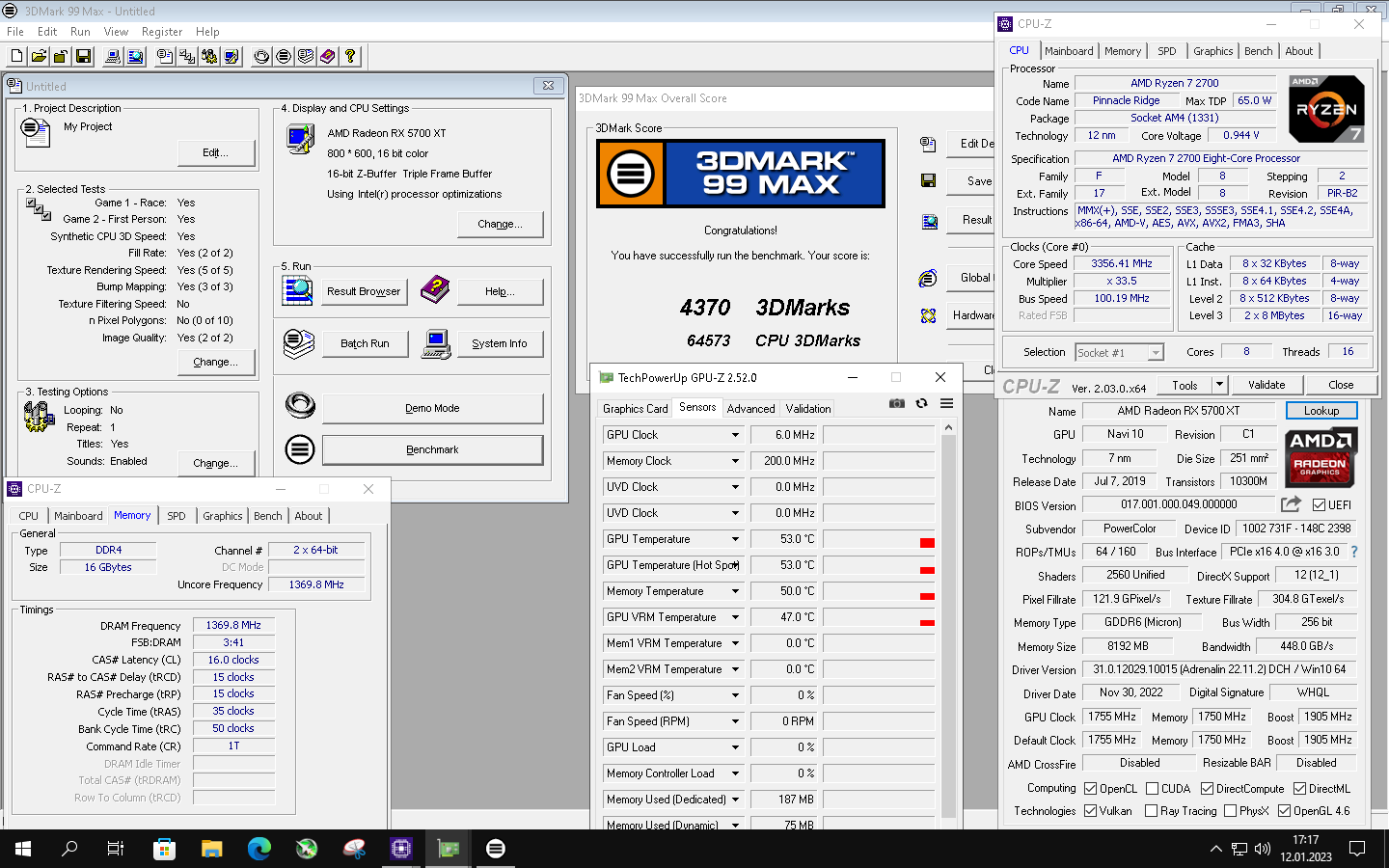Toggle the PhysX checkbox
Viewport: 1389px width, 868px height.
click(x=1230, y=811)
